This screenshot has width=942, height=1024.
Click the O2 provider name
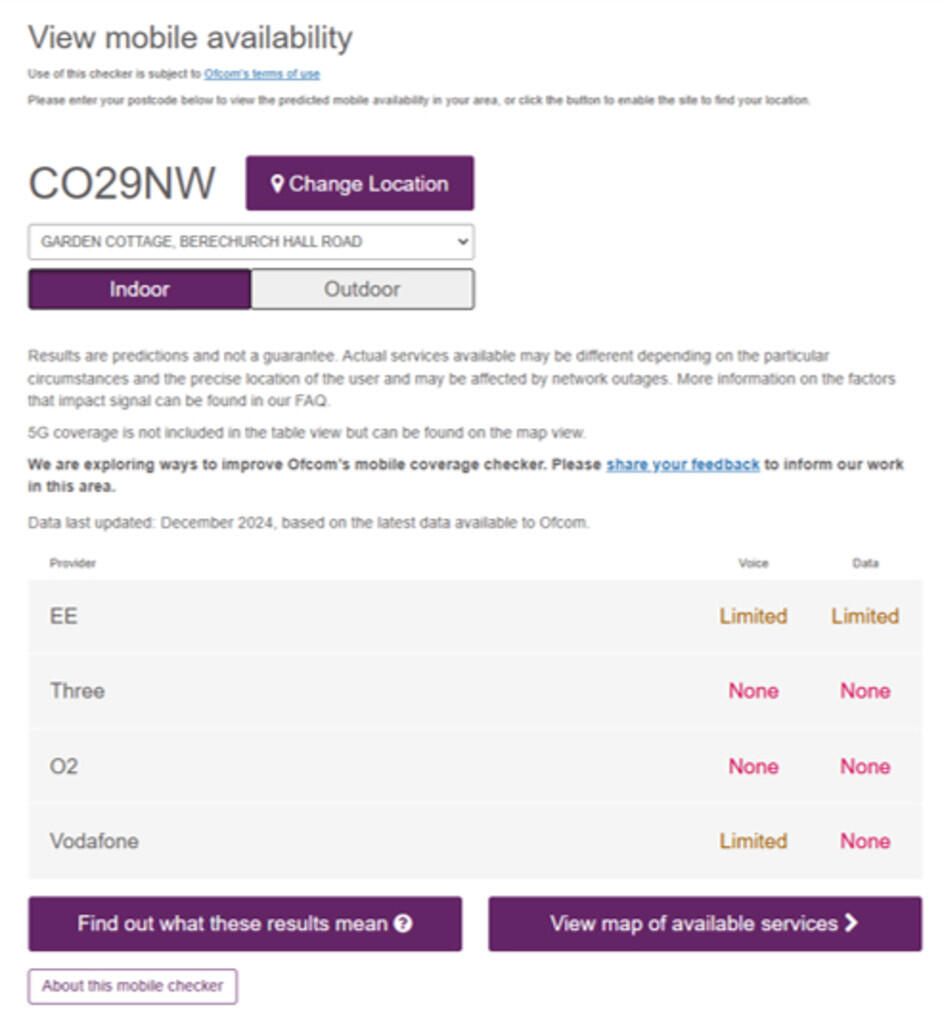[x=64, y=766]
